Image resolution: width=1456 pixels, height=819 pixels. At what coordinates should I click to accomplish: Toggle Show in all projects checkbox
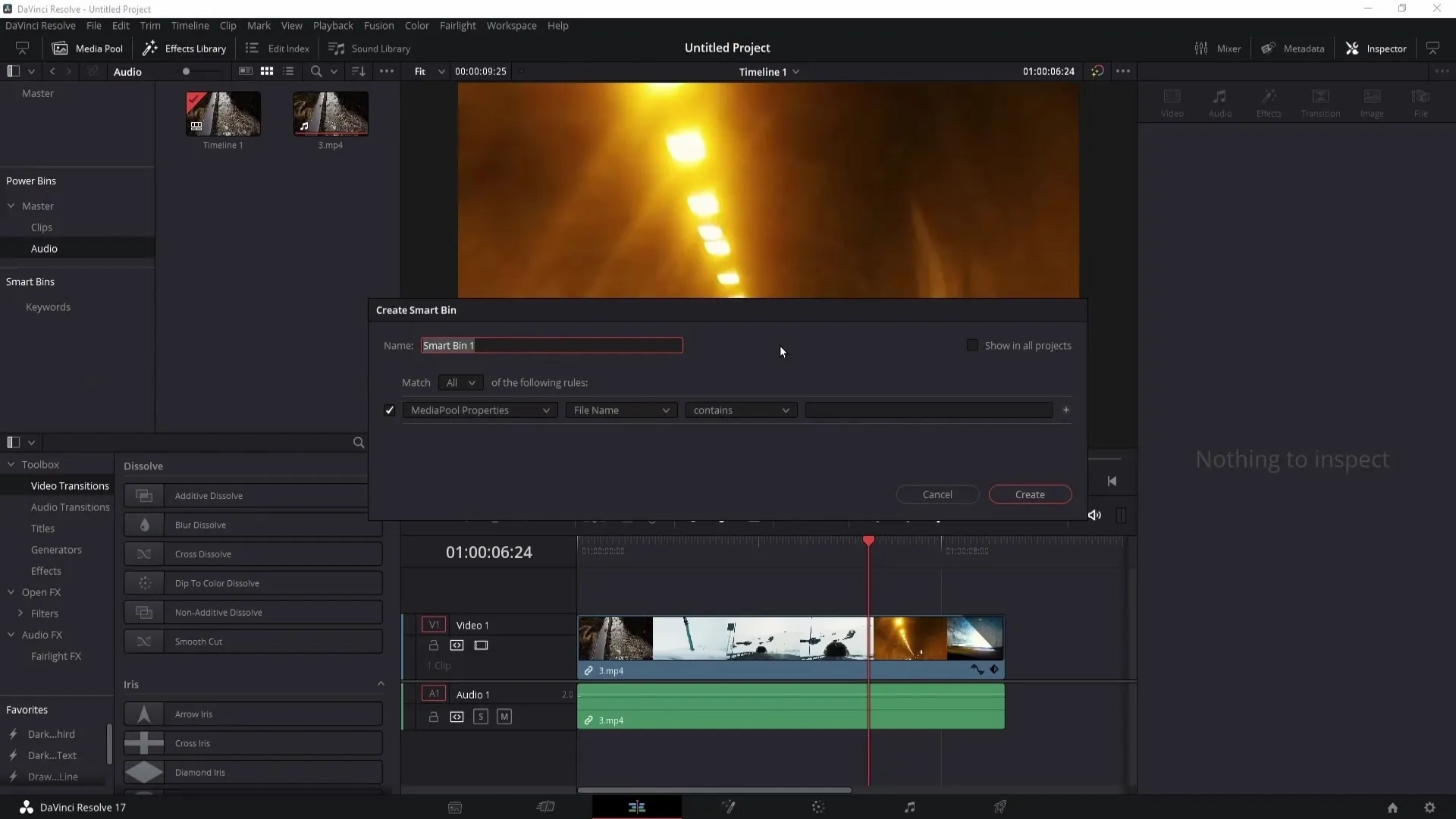tap(972, 345)
